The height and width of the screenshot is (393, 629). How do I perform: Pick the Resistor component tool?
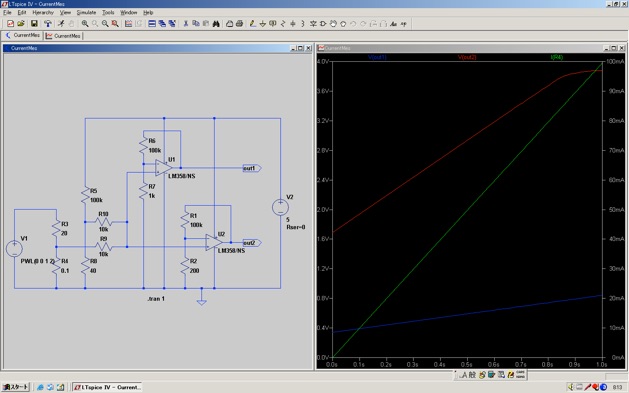(x=282, y=24)
